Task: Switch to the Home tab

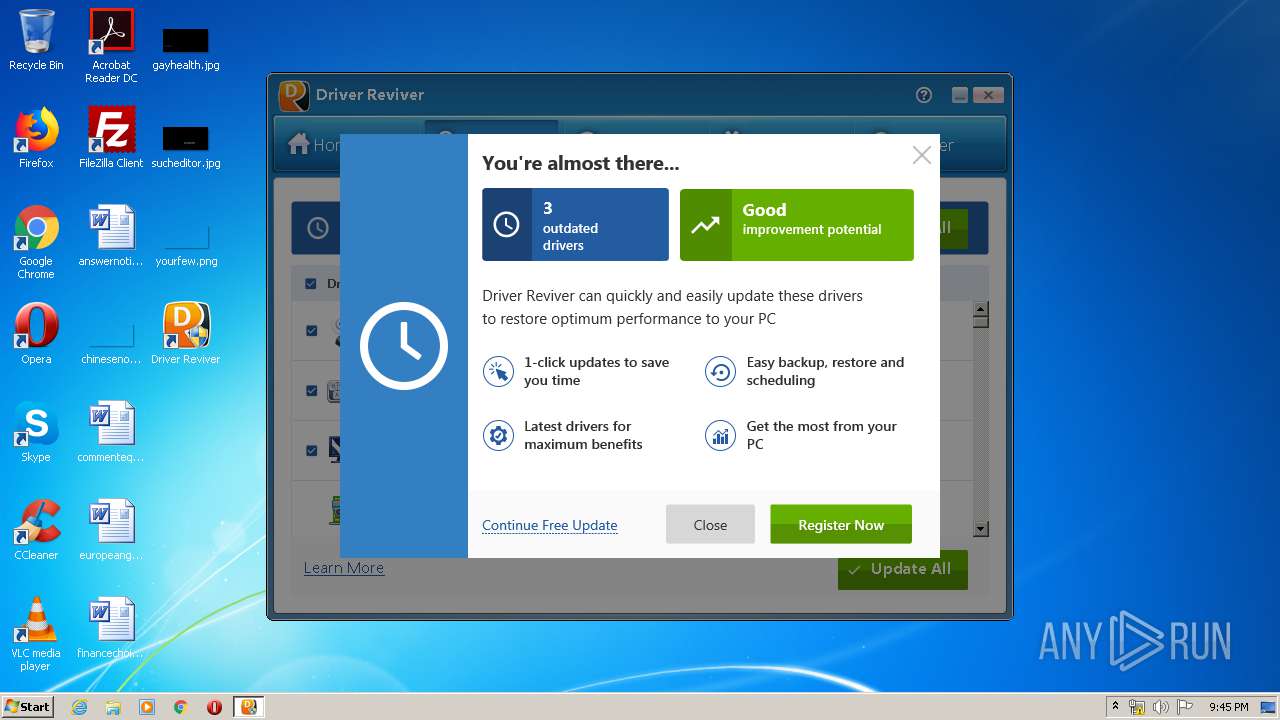Action: [314, 145]
